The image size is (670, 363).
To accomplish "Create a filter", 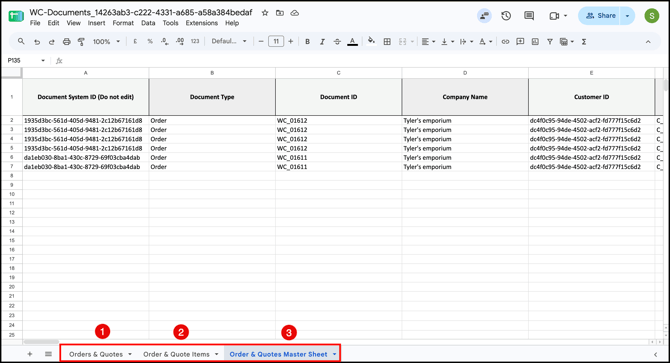I will coord(550,41).
